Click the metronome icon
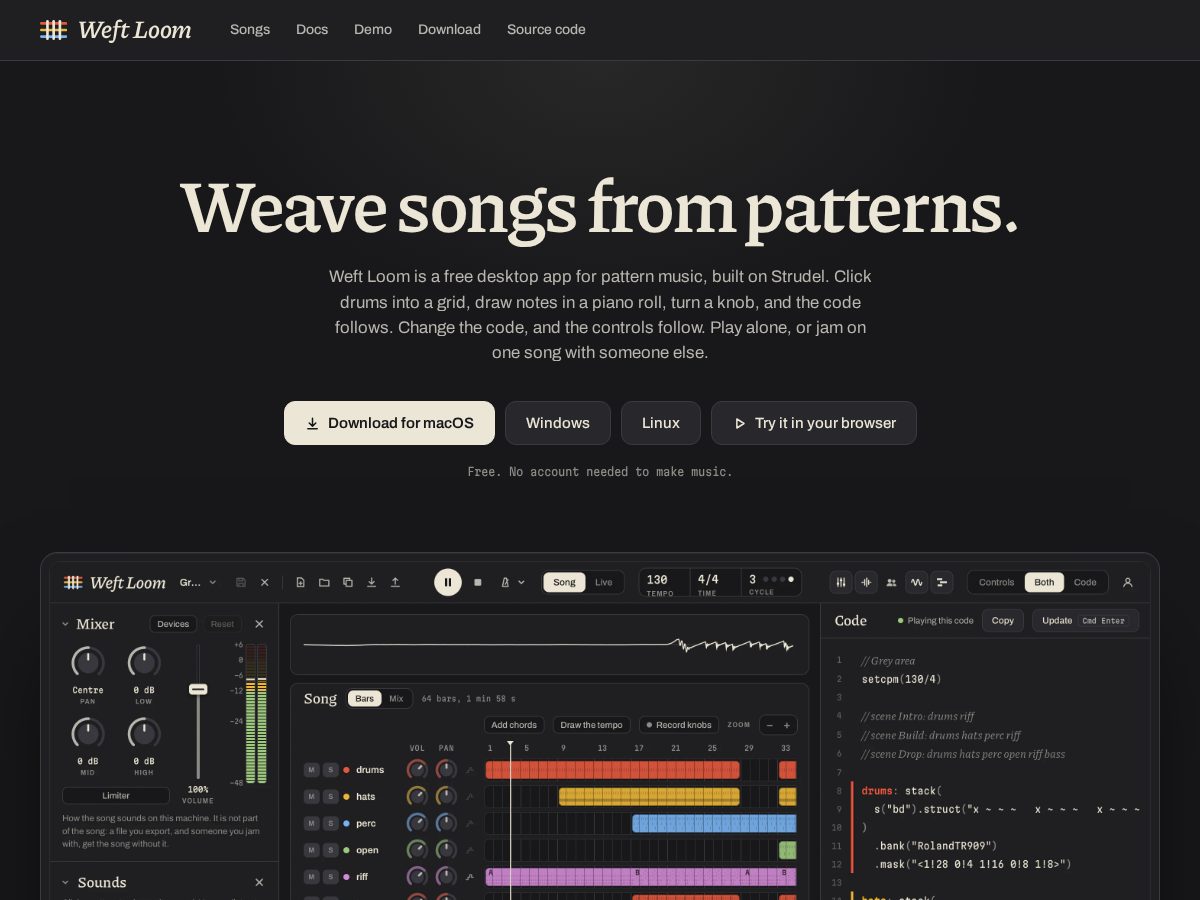1200x900 pixels. click(x=505, y=582)
